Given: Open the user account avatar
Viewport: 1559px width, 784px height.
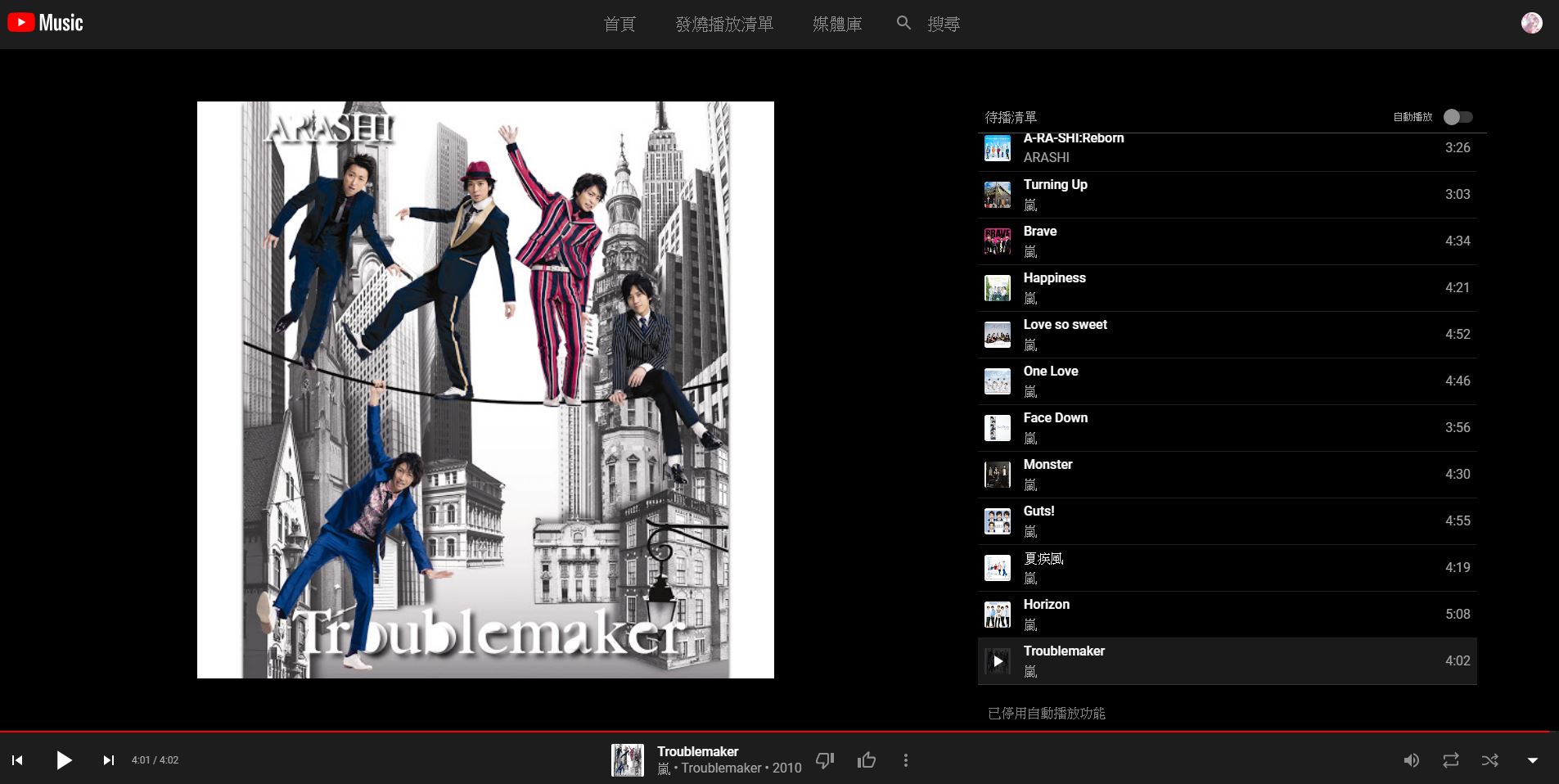Looking at the screenshot, I should [1532, 23].
